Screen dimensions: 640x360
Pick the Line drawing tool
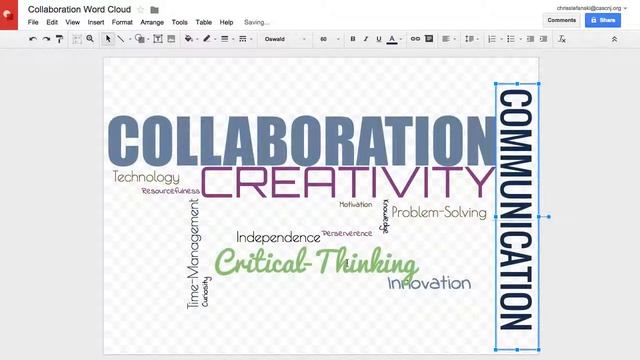pos(121,39)
